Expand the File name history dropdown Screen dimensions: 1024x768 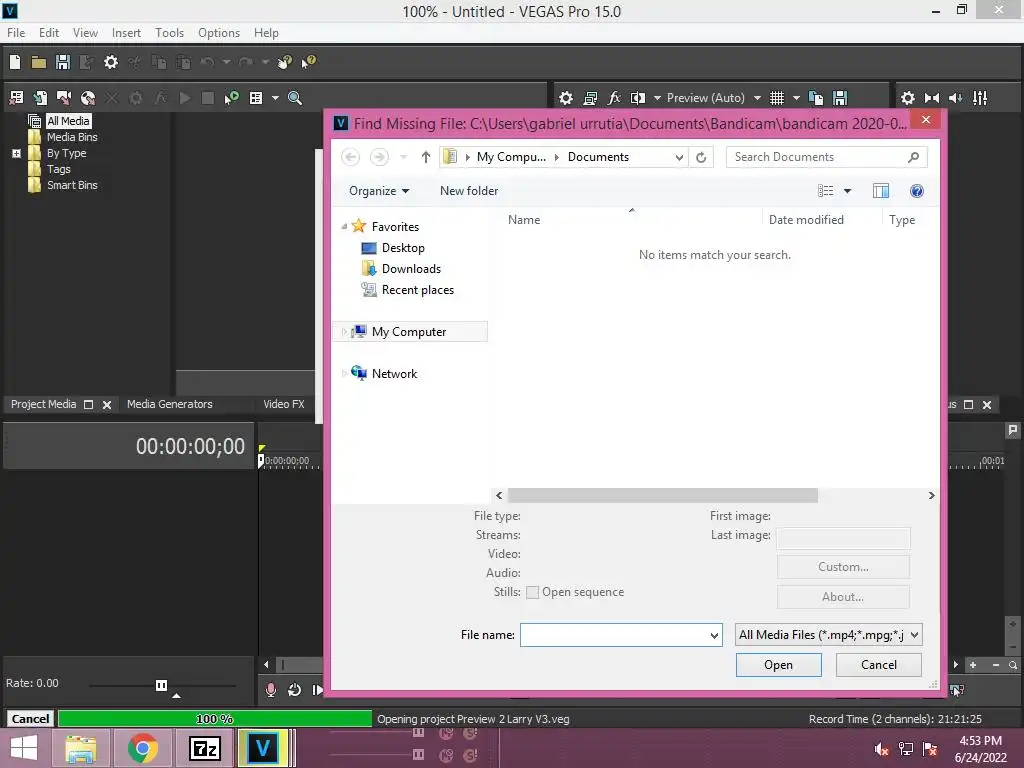714,635
